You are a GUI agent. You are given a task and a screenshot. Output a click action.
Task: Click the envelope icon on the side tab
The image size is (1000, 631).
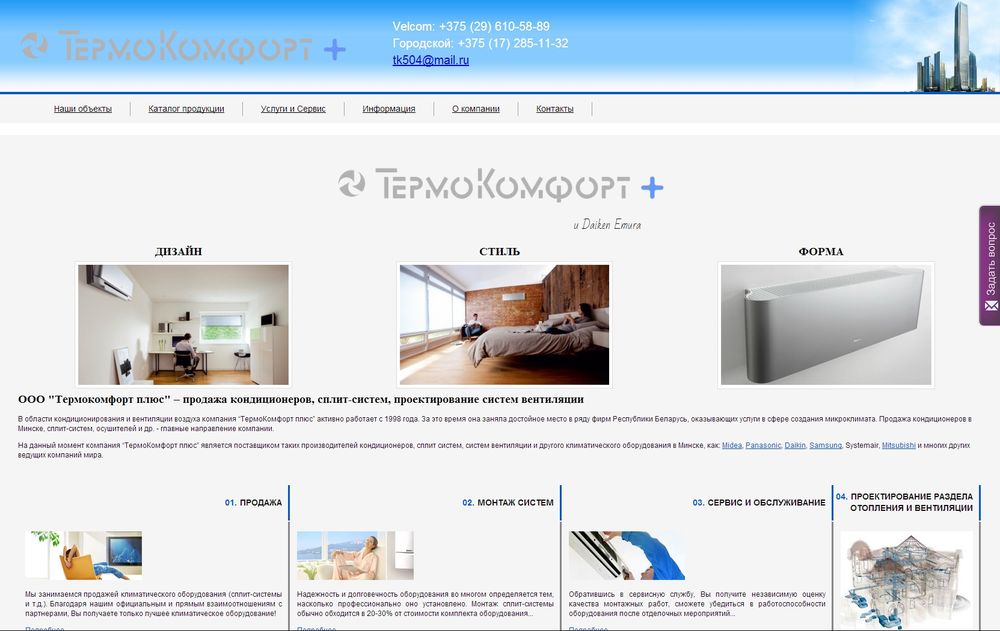(990, 306)
